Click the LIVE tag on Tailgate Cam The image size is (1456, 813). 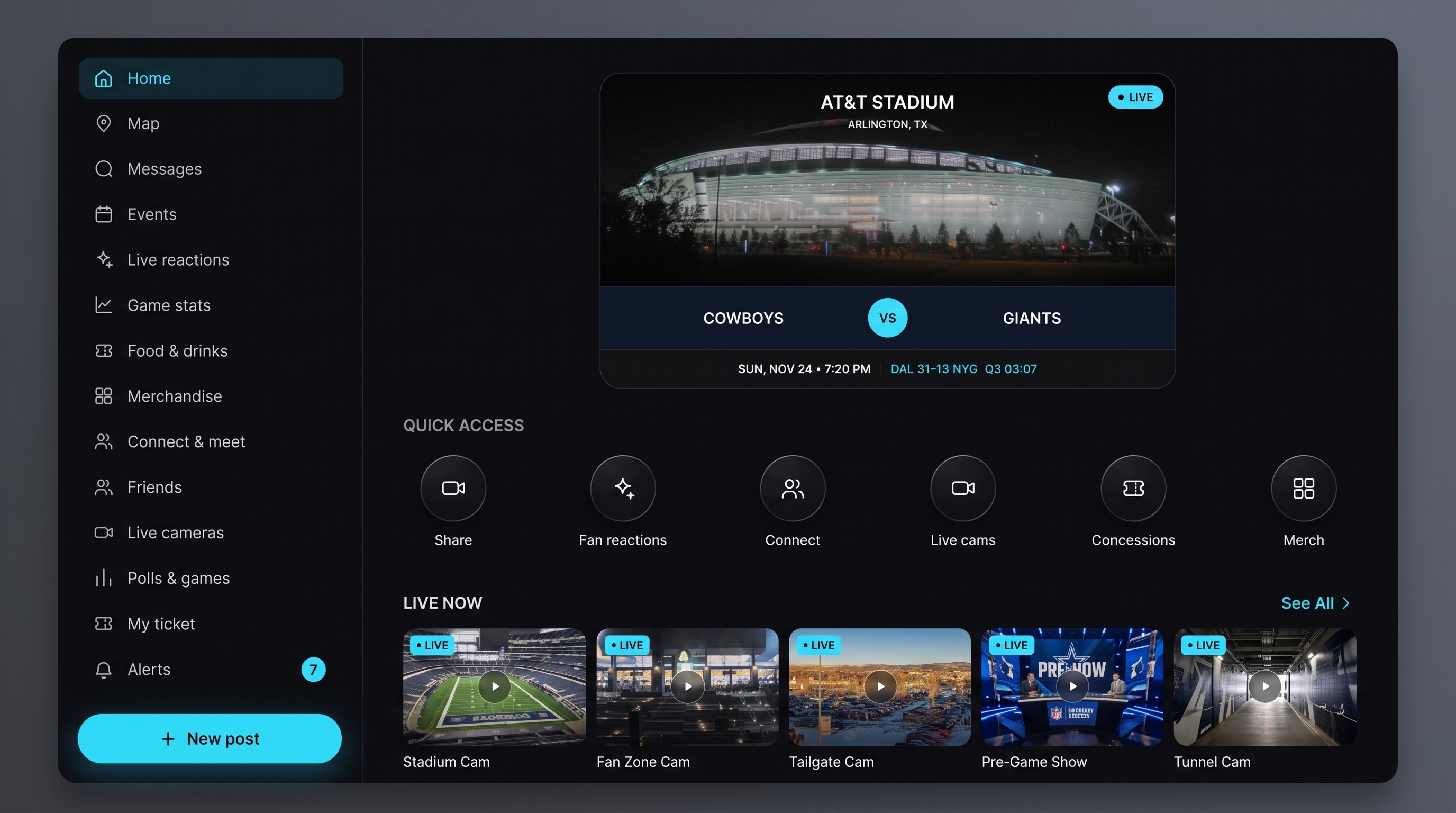(x=818, y=645)
